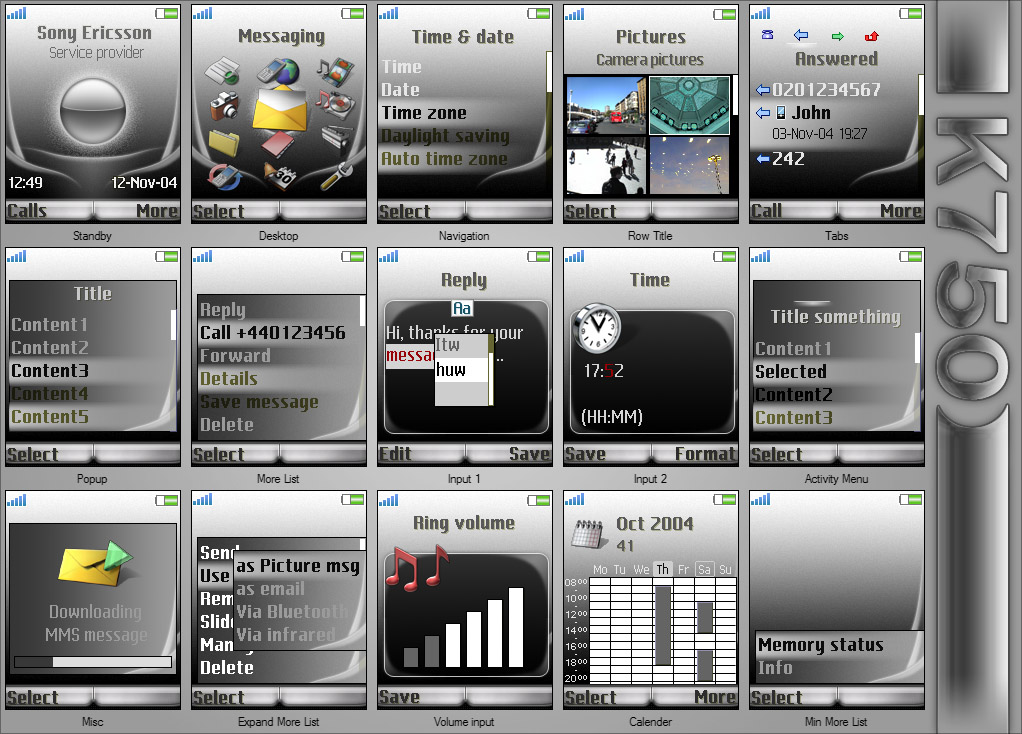Viewport: 1022px width, 734px height.
Task: Open the yellow folder File manager icon
Action: tap(224, 142)
